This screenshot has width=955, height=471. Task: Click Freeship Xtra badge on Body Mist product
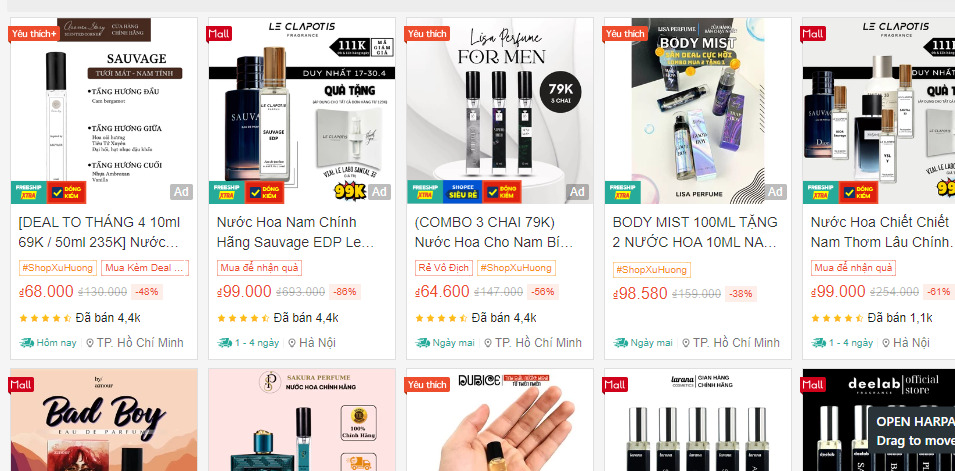tap(622, 192)
